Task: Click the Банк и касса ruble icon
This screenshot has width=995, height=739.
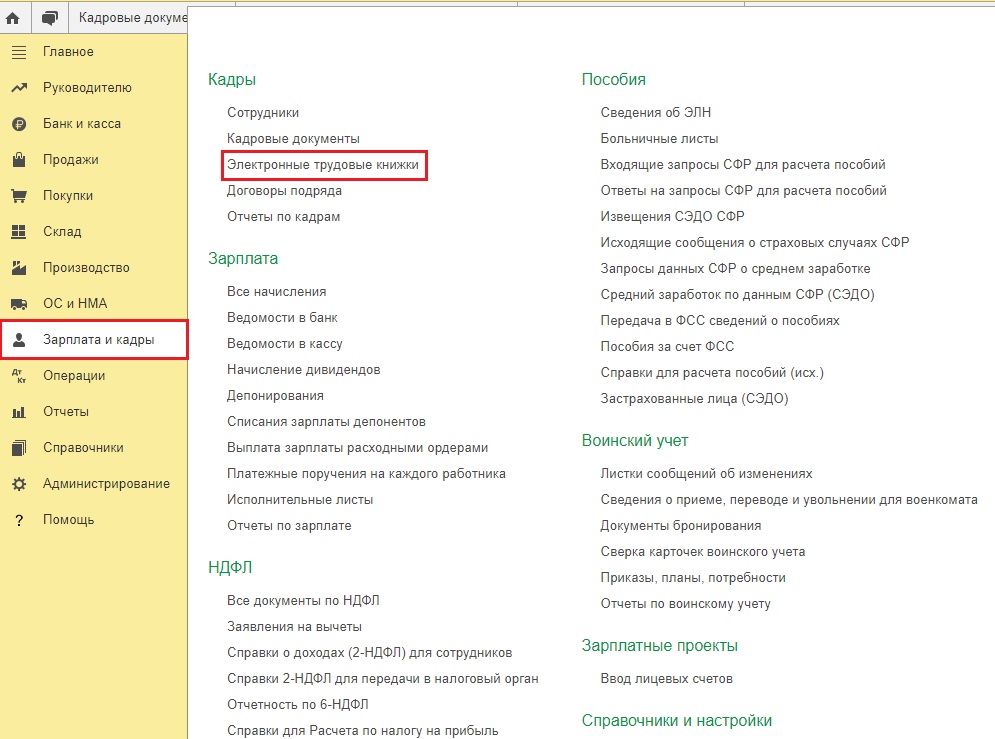Action: (x=19, y=124)
